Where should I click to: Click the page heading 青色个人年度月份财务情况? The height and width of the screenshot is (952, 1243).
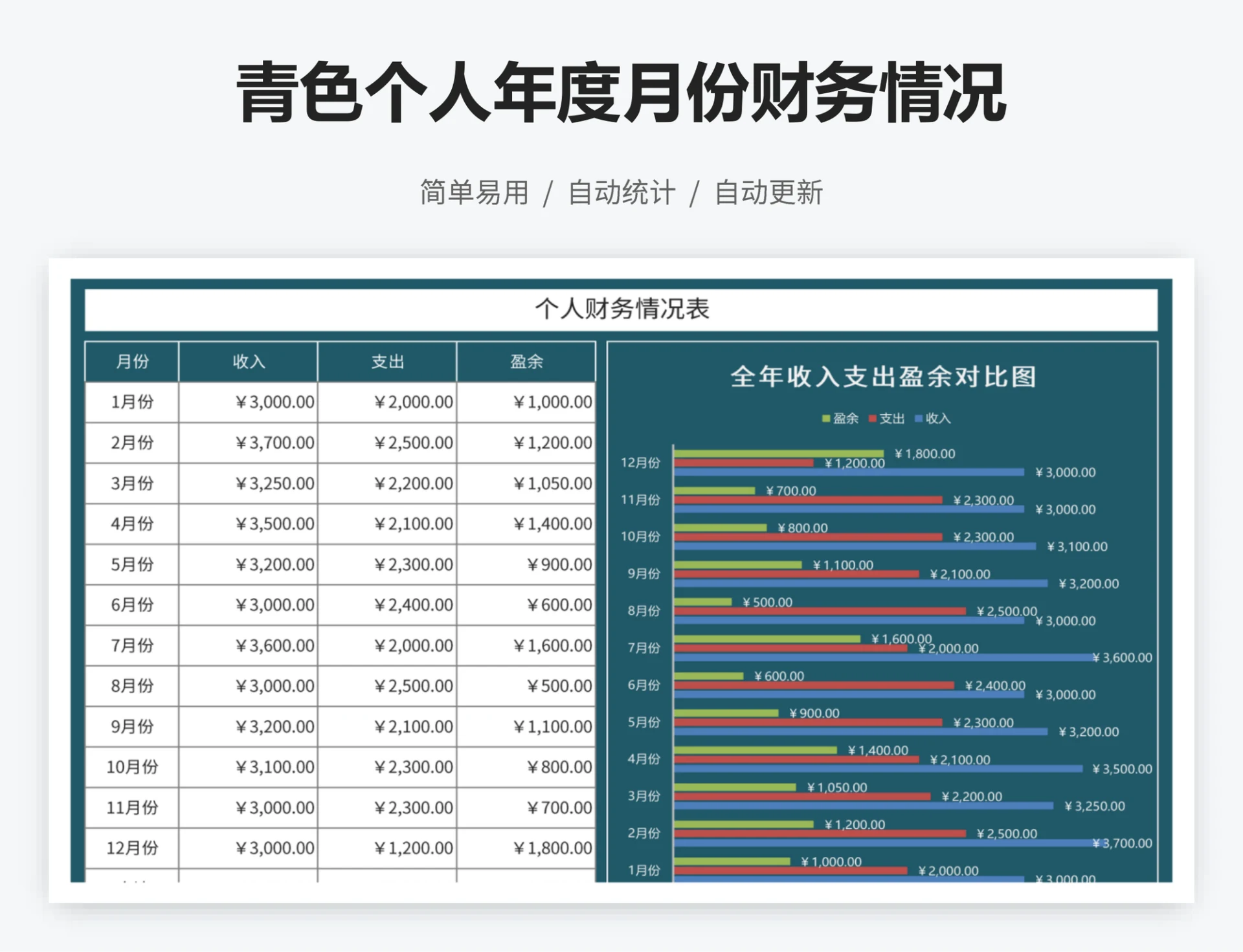[x=620, y=94]
